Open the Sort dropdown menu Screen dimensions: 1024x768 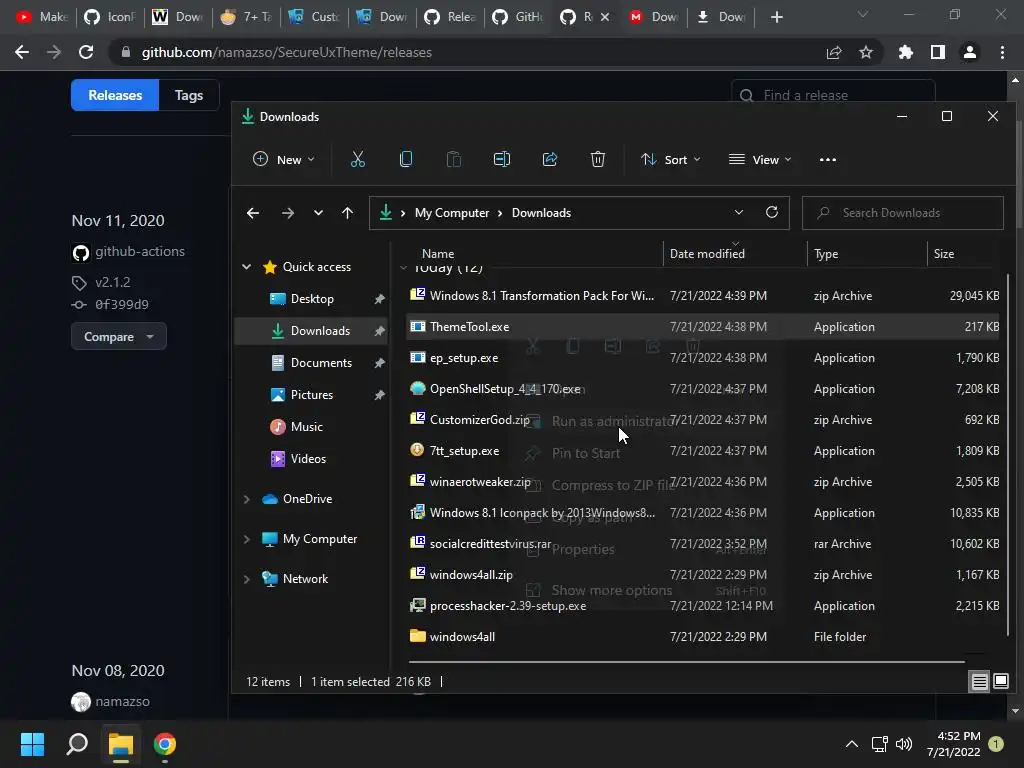(x=670, y=159)
